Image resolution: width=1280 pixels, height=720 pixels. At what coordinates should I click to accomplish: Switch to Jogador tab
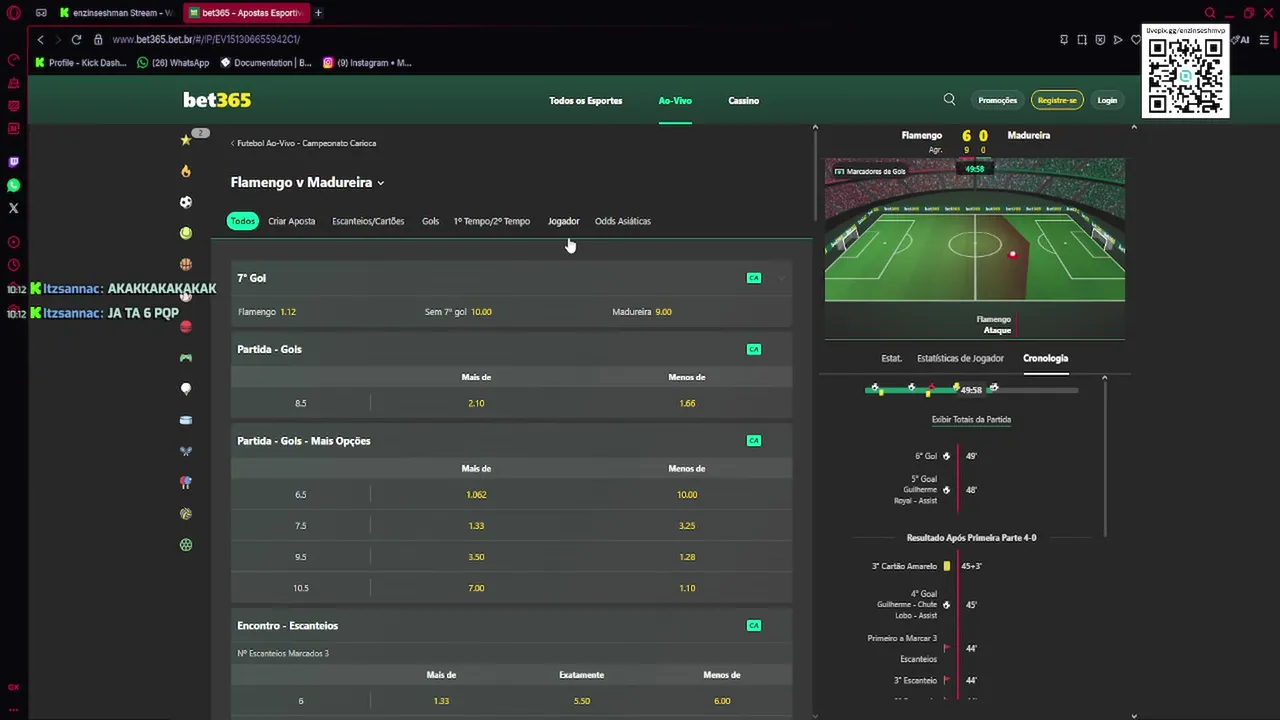[563, 221]
